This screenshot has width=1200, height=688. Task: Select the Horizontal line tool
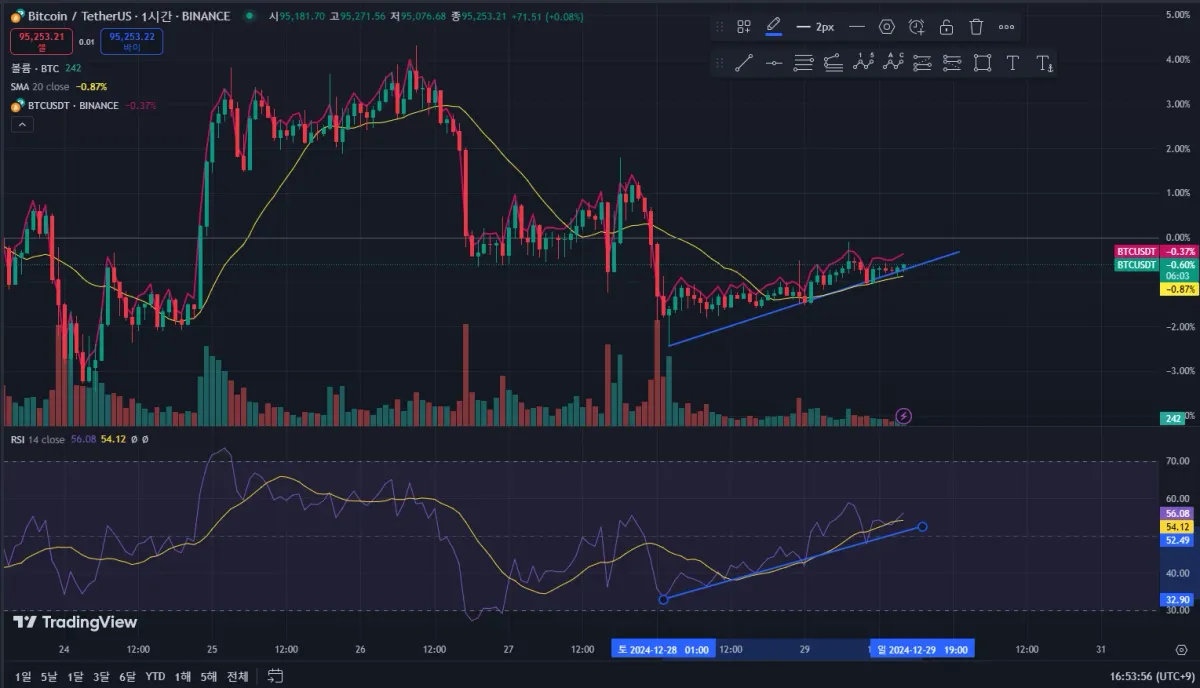click(x=774, y=63)
